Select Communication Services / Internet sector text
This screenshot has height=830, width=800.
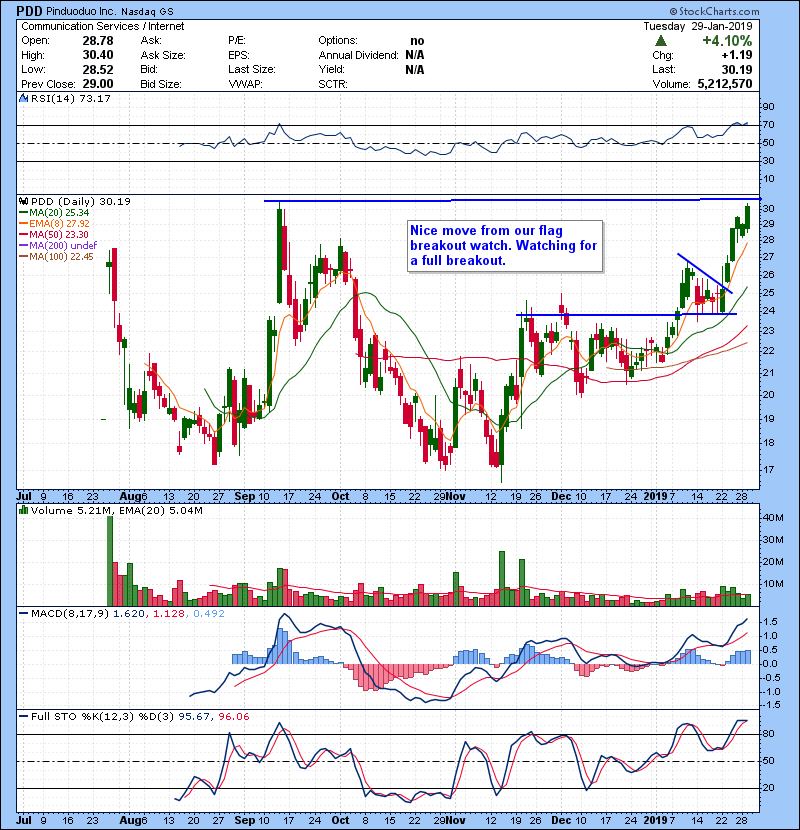(103, 26)
